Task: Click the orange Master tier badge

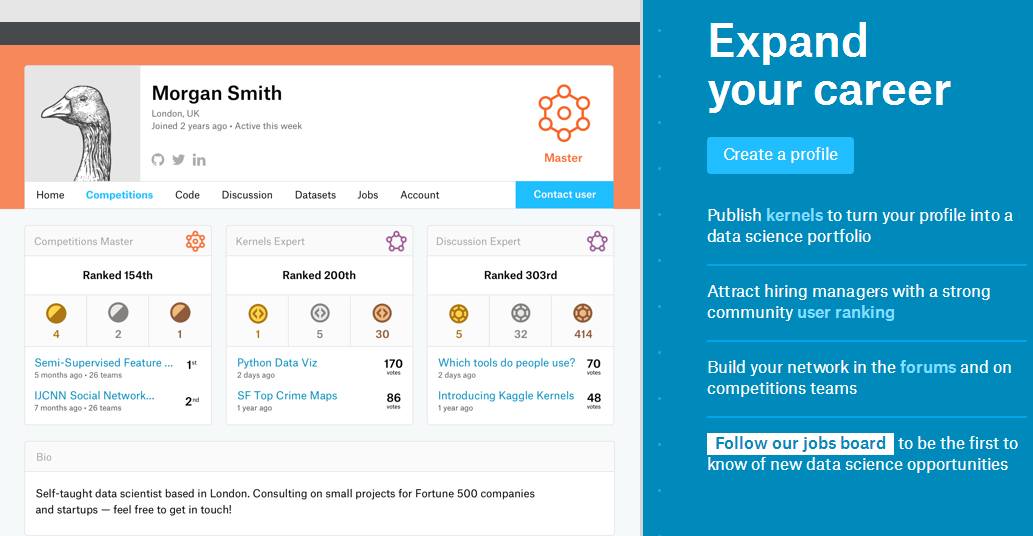Action: [563, 114]
